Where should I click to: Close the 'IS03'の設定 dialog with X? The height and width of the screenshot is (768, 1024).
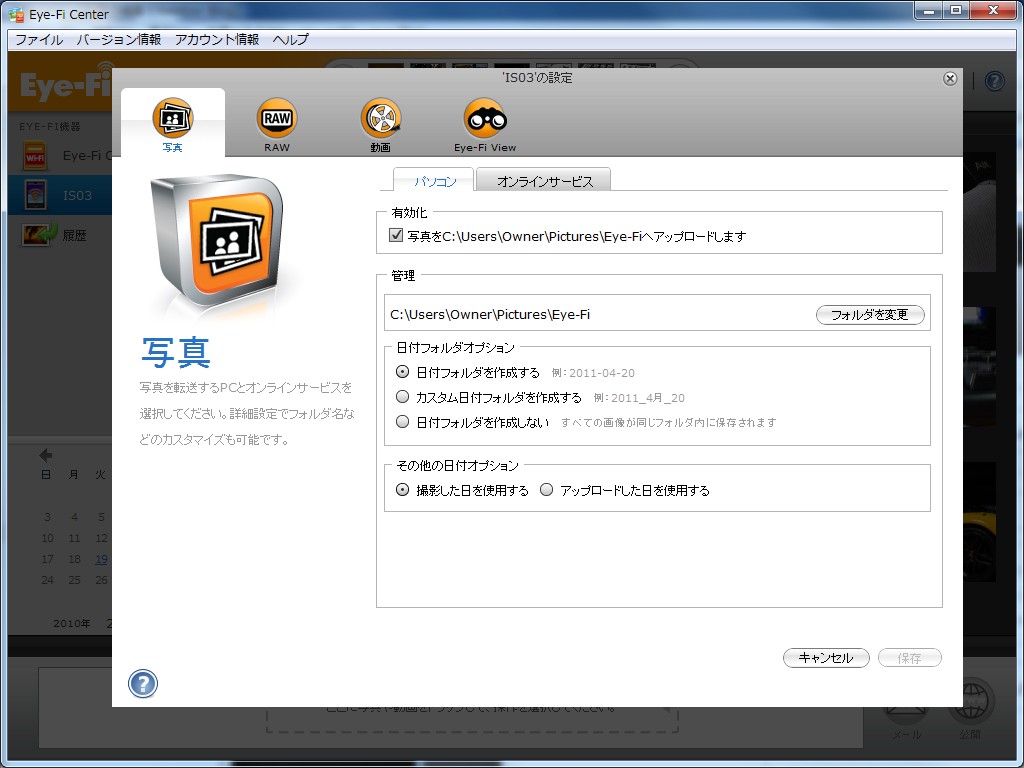pos(950,78)
